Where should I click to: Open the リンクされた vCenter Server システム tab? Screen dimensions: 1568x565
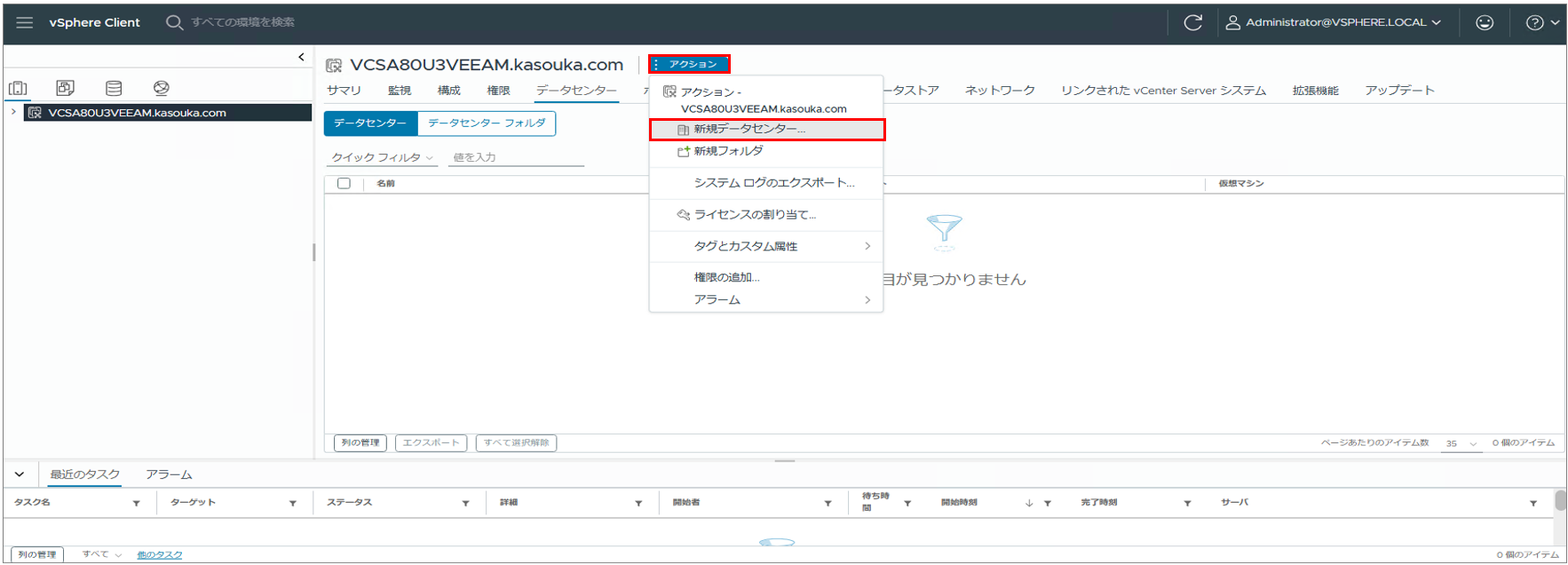1163,91
